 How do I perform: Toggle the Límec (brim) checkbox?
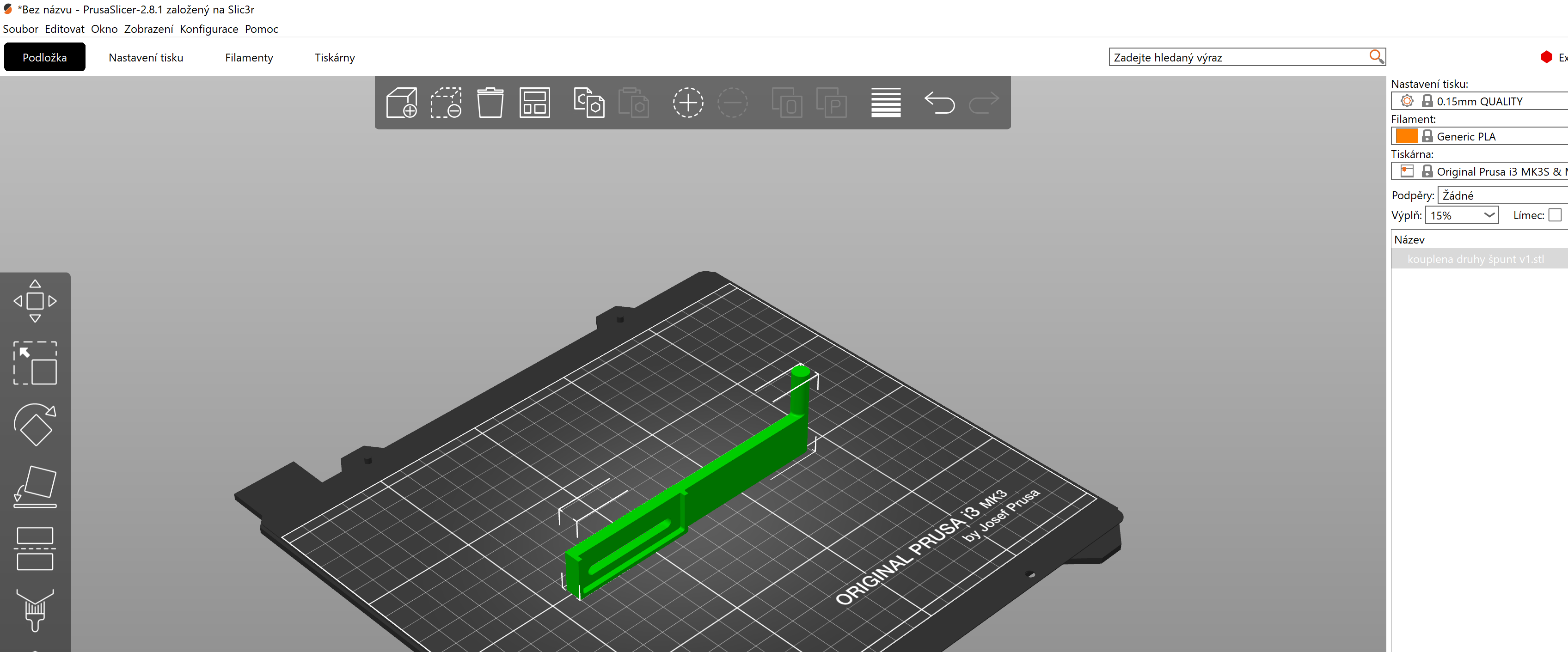(1555, 215)
